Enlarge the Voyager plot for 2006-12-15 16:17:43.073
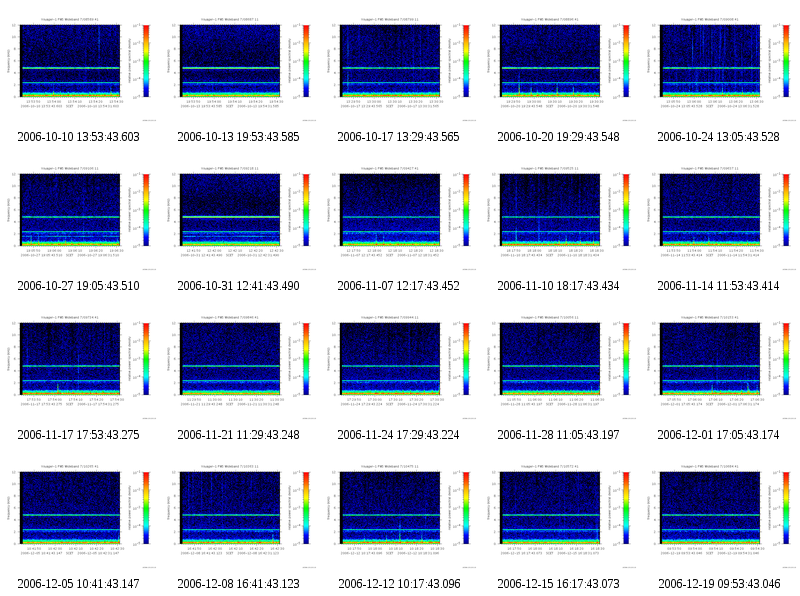Screen dimensions: 800x596 coord(561,515)
